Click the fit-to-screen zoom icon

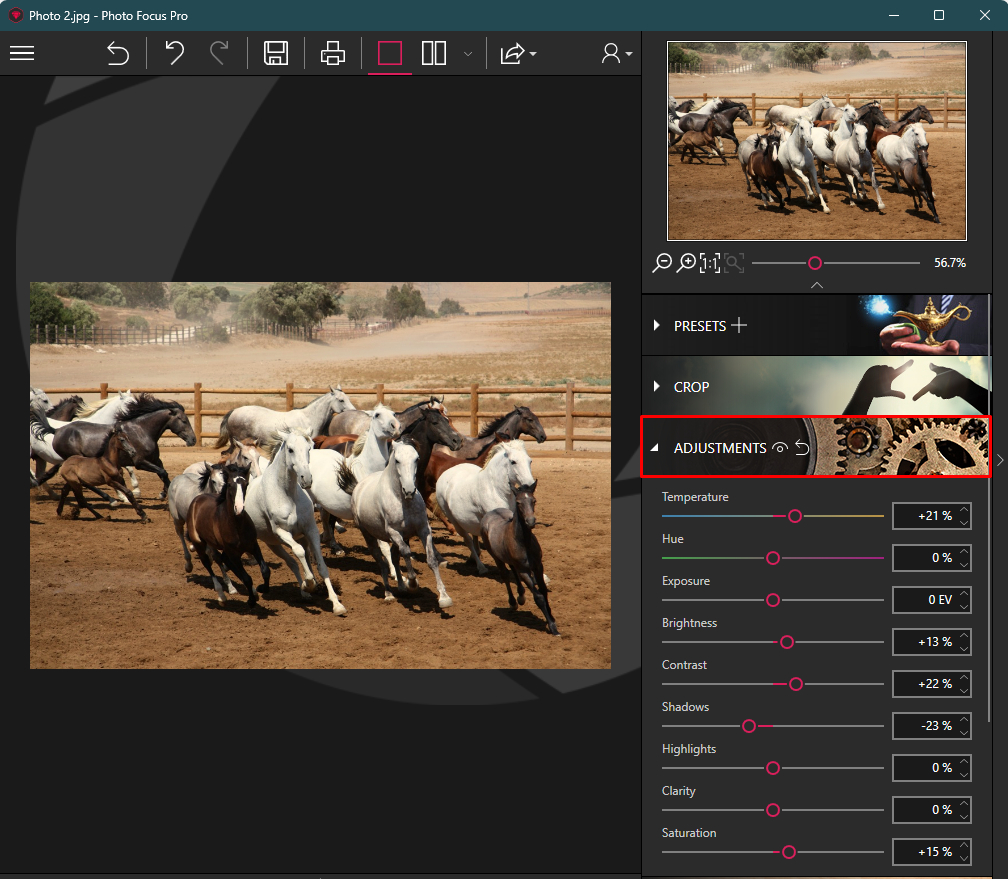(734, 263)
